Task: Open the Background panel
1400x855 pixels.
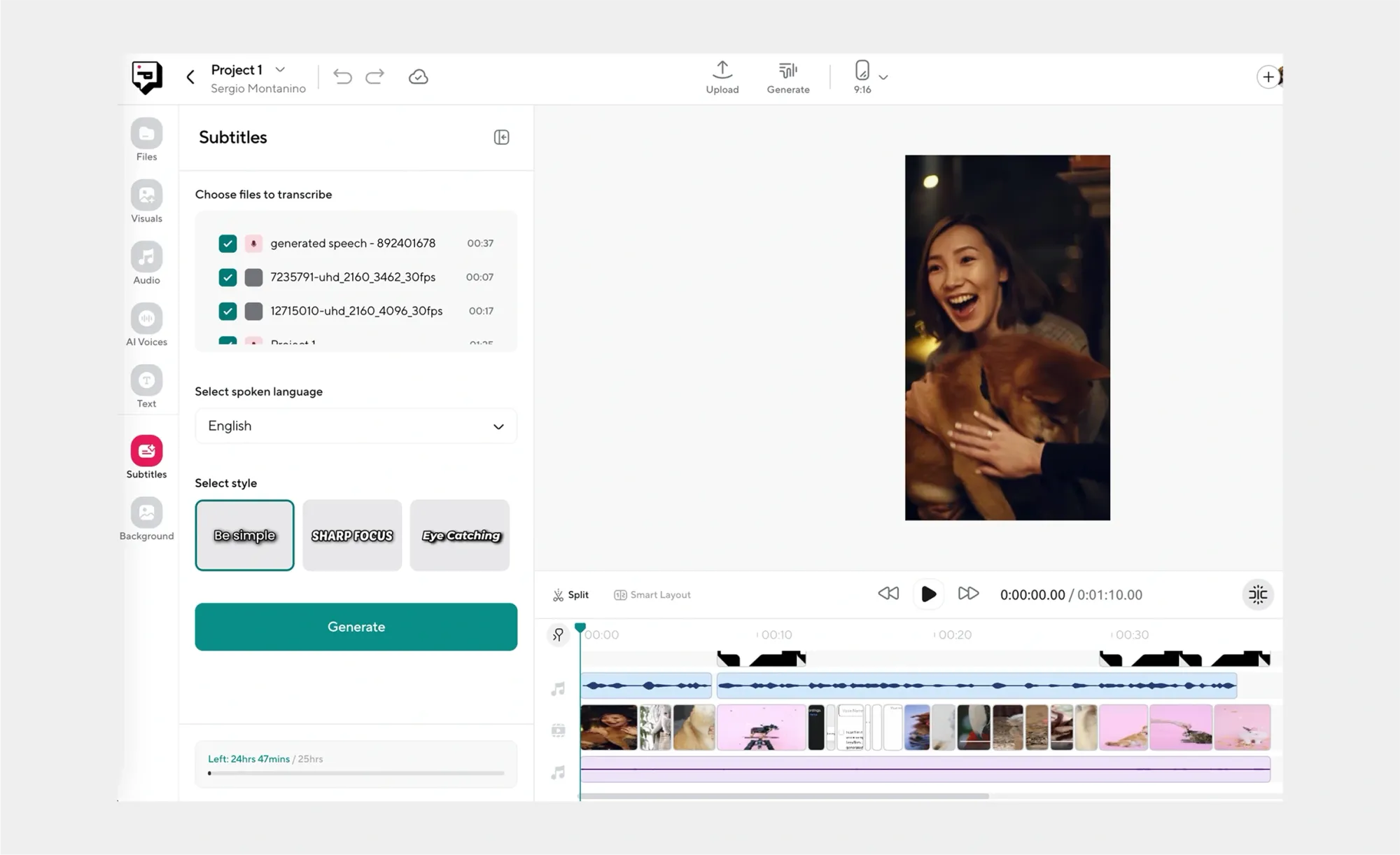Action: [x=146, y=519]
